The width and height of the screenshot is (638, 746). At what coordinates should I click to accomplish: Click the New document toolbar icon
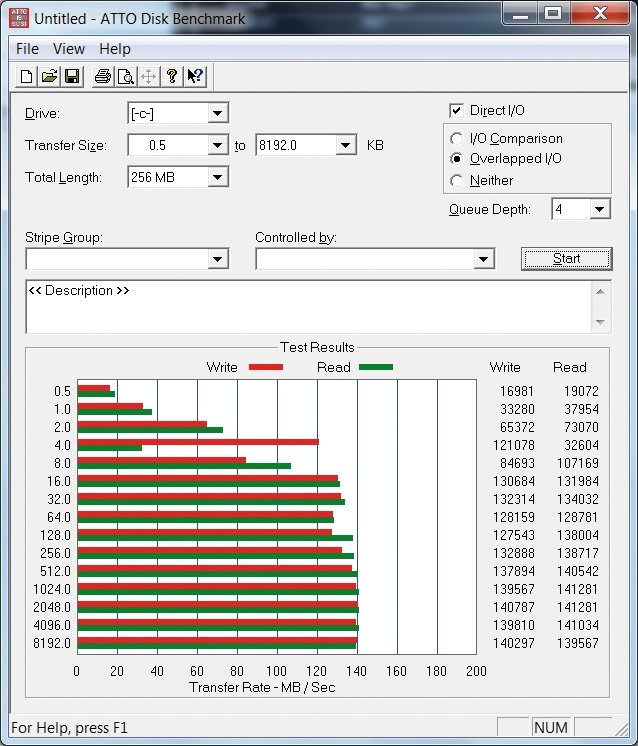pos(27,77)
